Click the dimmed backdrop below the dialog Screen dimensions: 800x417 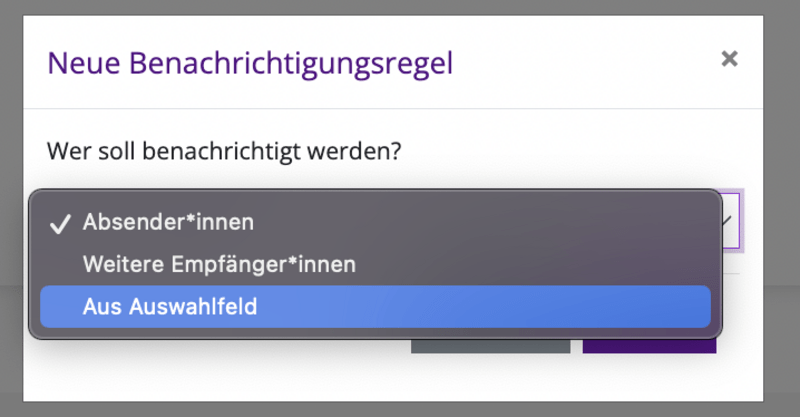400,410
